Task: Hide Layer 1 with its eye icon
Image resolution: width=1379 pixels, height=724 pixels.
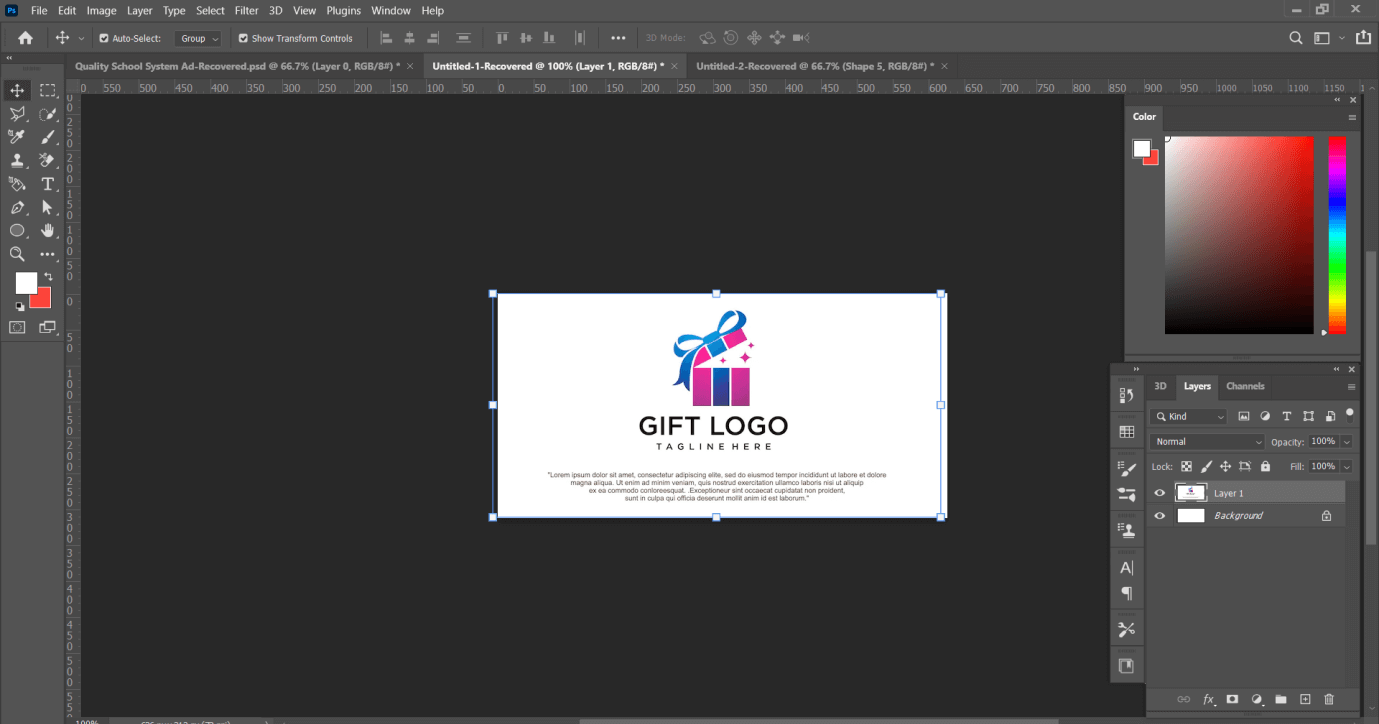Action: (x=1160, y=493)
